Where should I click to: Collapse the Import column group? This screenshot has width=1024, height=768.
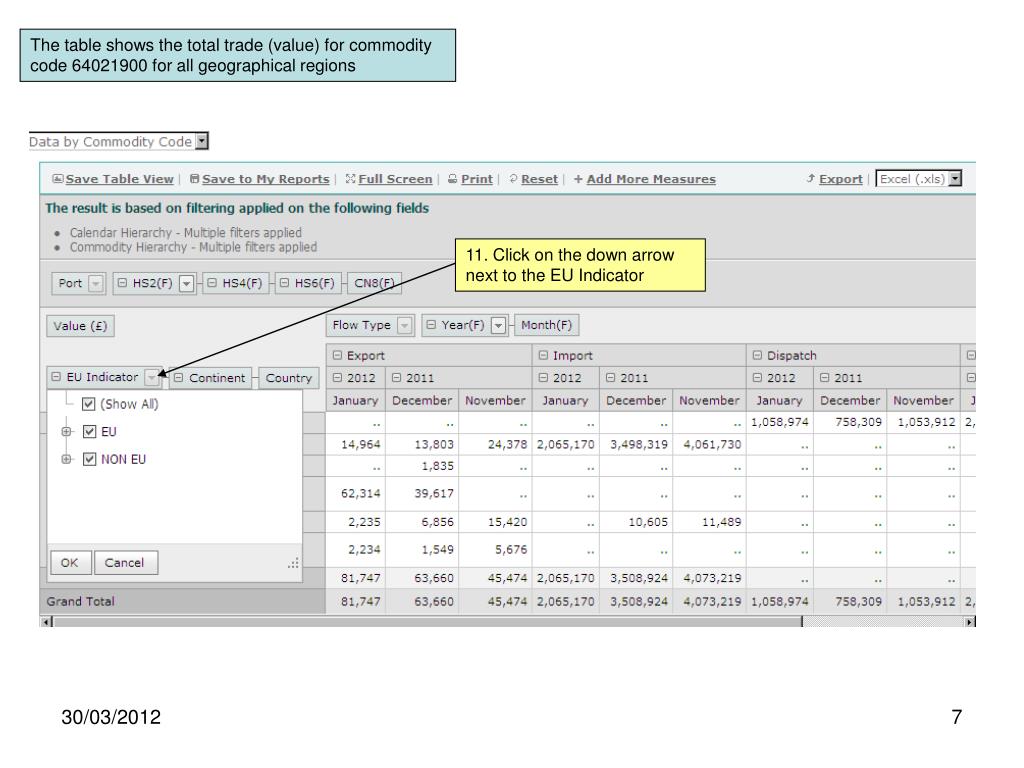tap(543, 355)
